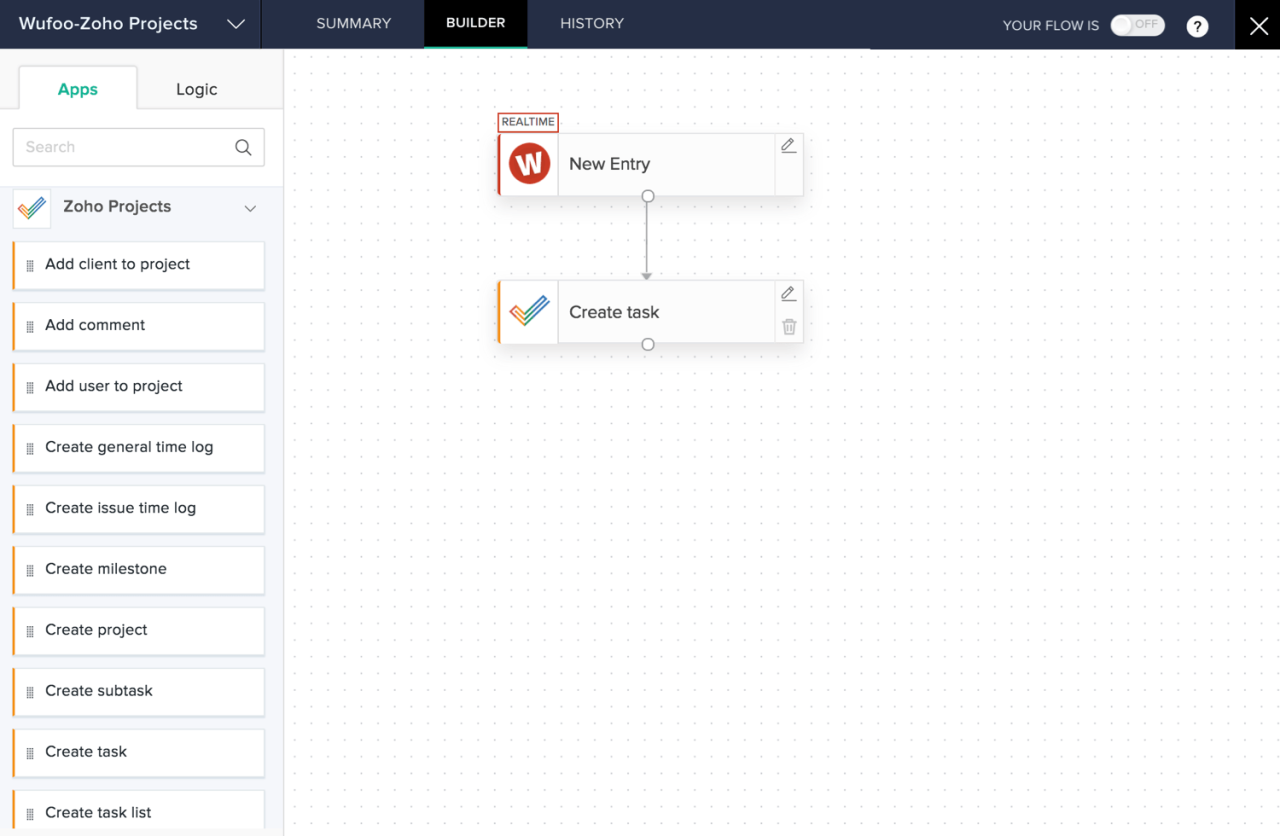The image size is (1280, 836).
Task: Click the search magnifier in the Apps panel
Action: 243,147
